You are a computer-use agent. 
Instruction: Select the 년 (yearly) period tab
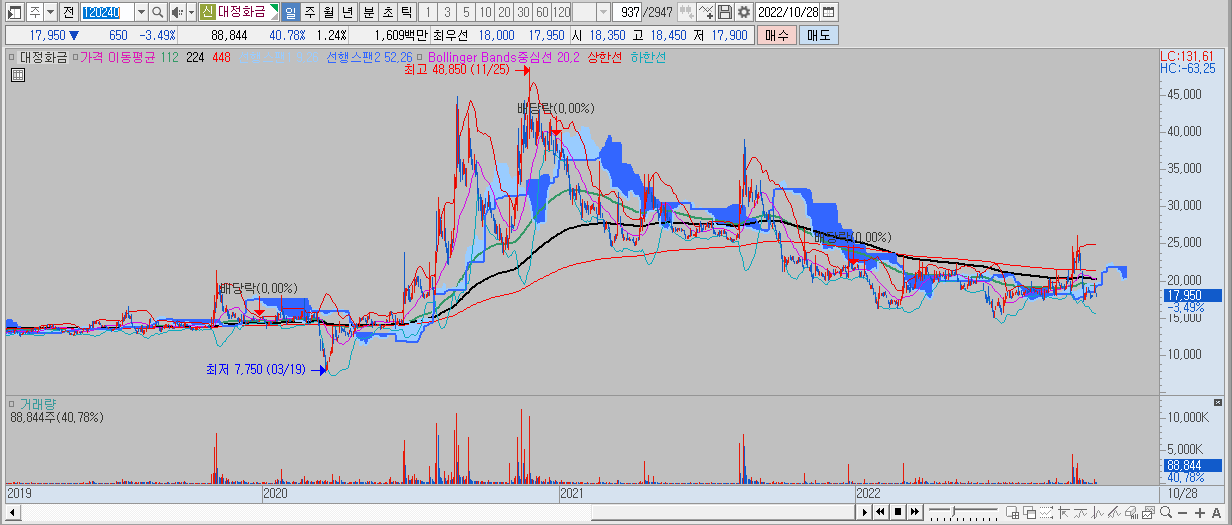click(x=347, y=12)
